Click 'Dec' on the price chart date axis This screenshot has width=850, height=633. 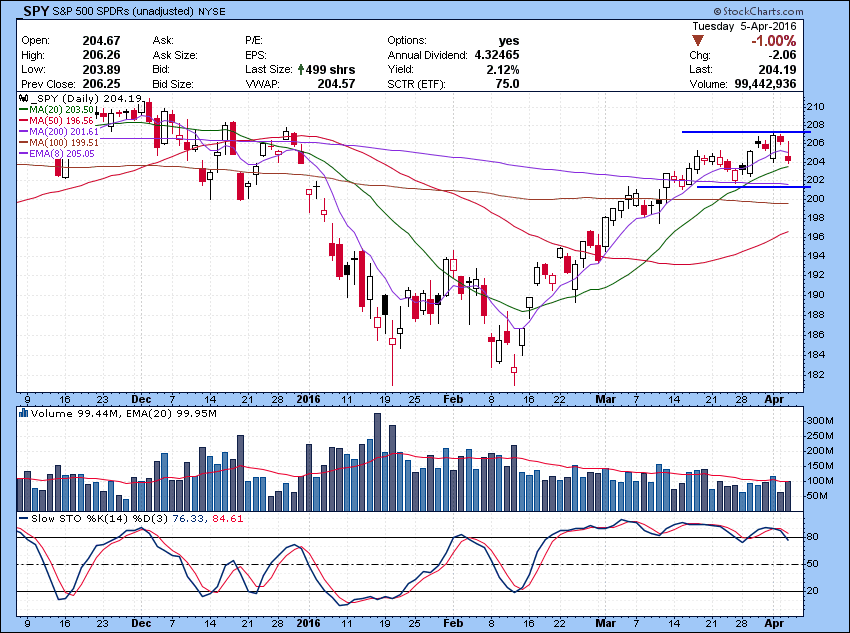(x=141, y=399)
